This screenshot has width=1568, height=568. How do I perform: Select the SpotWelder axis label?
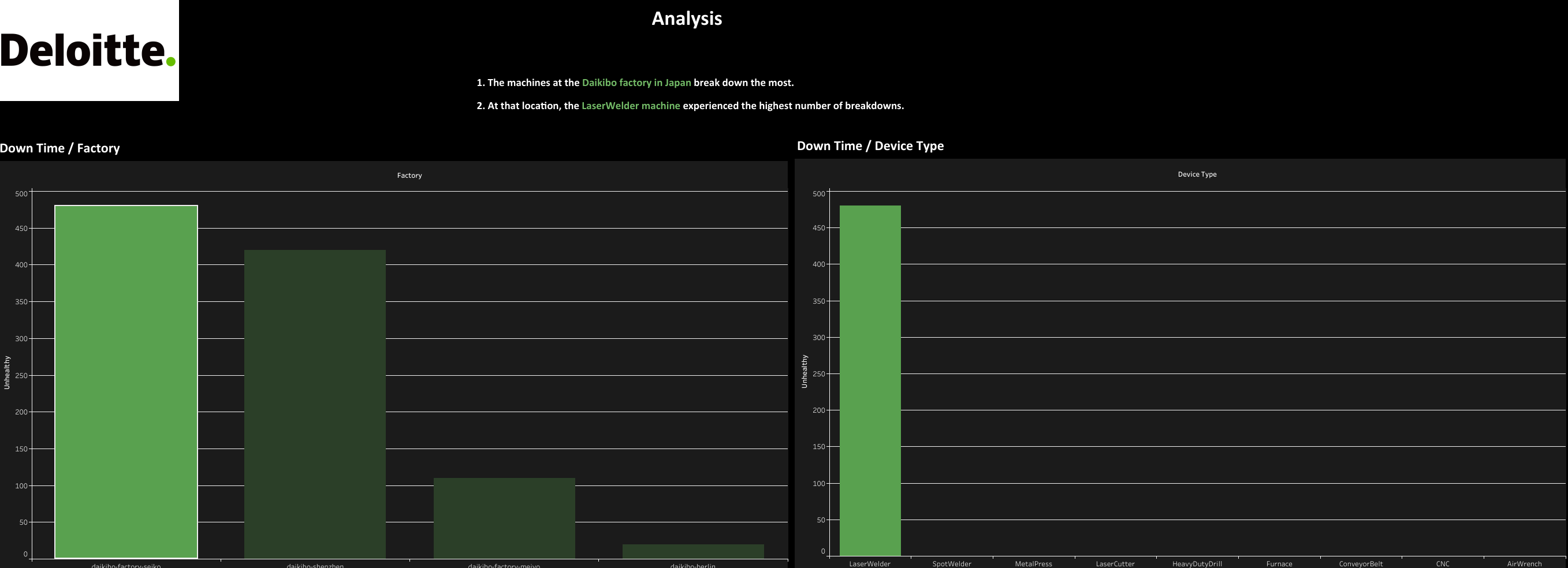pyautogui.click(x=951, y=564)
